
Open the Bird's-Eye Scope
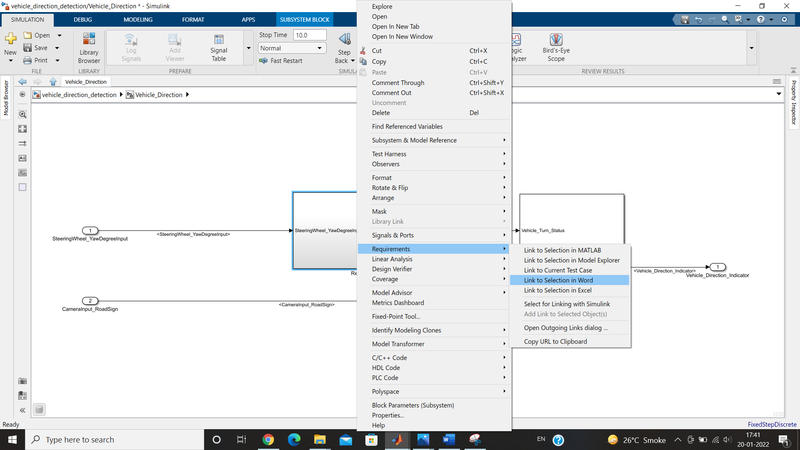[x=556, y=48]
